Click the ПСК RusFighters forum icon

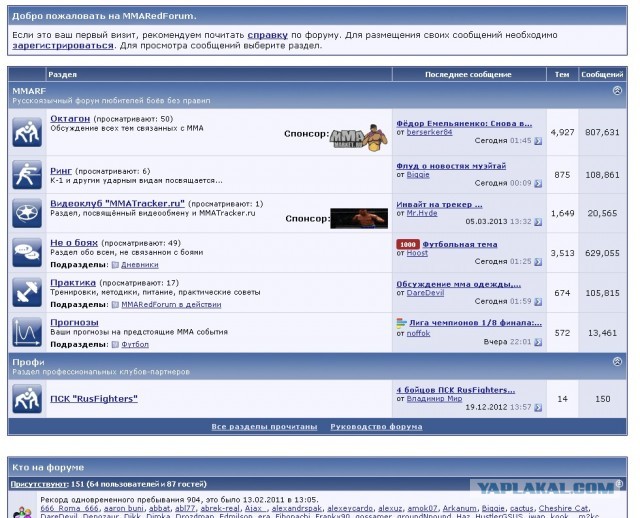pos(26,399)
